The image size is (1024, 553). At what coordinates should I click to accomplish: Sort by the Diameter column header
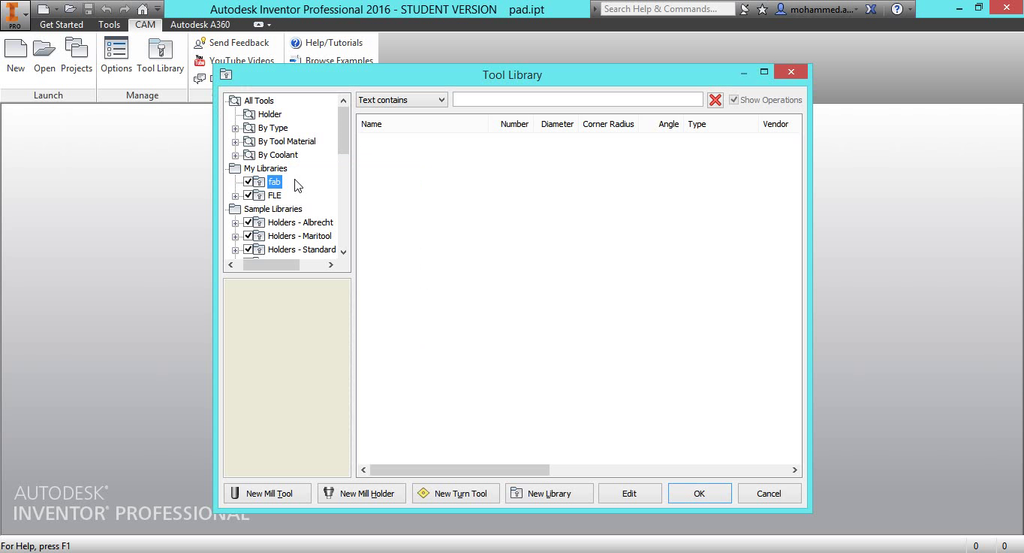(556, 124)
